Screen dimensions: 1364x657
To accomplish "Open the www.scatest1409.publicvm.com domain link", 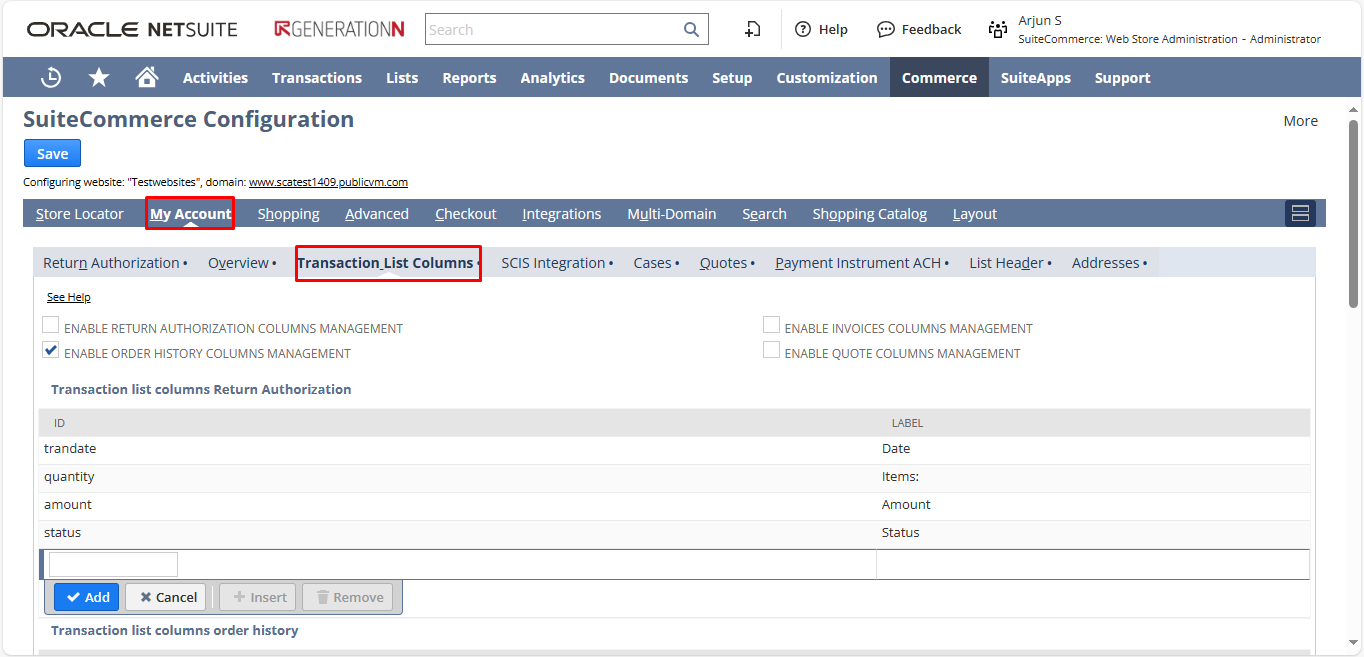I will point(328,182).
